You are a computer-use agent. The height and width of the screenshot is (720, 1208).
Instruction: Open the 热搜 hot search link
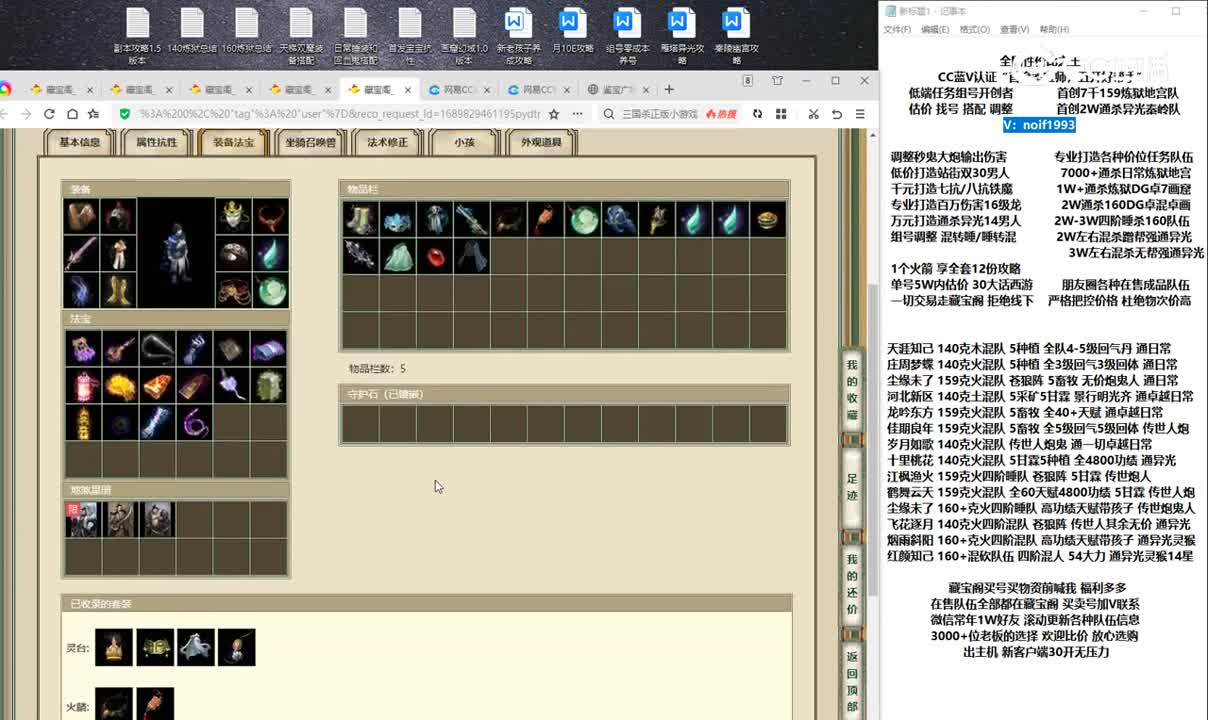tap(720, 114)
